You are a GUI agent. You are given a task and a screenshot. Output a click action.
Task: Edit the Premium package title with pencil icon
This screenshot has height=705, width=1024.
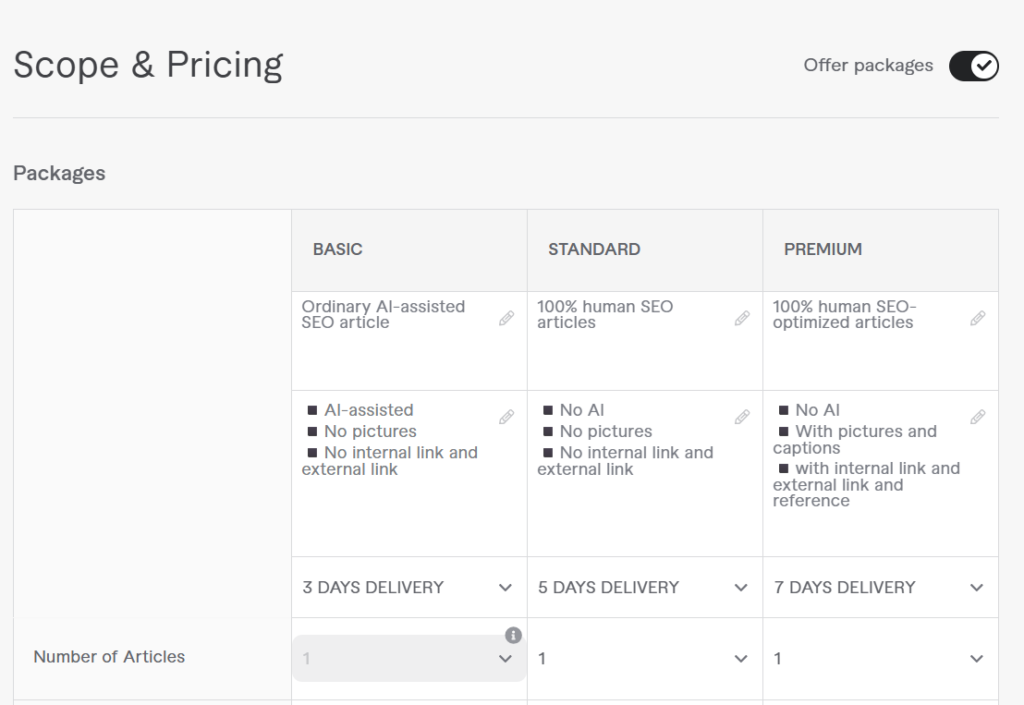point(978,317)
